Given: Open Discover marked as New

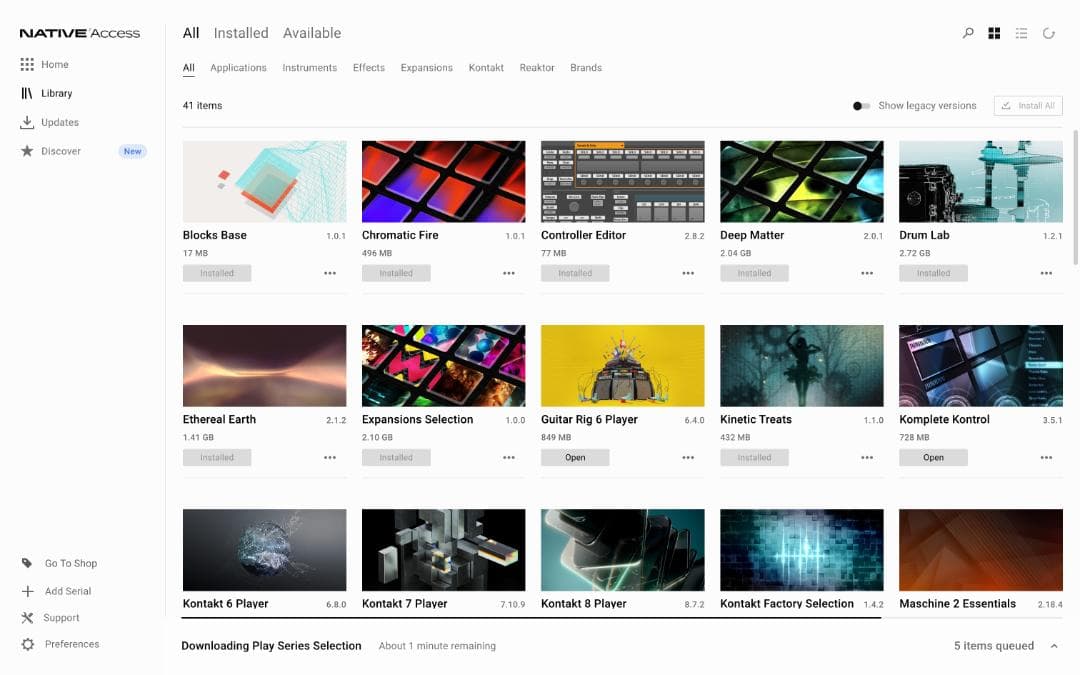Looking at the screenshot, I should click(x=55, y=151).
